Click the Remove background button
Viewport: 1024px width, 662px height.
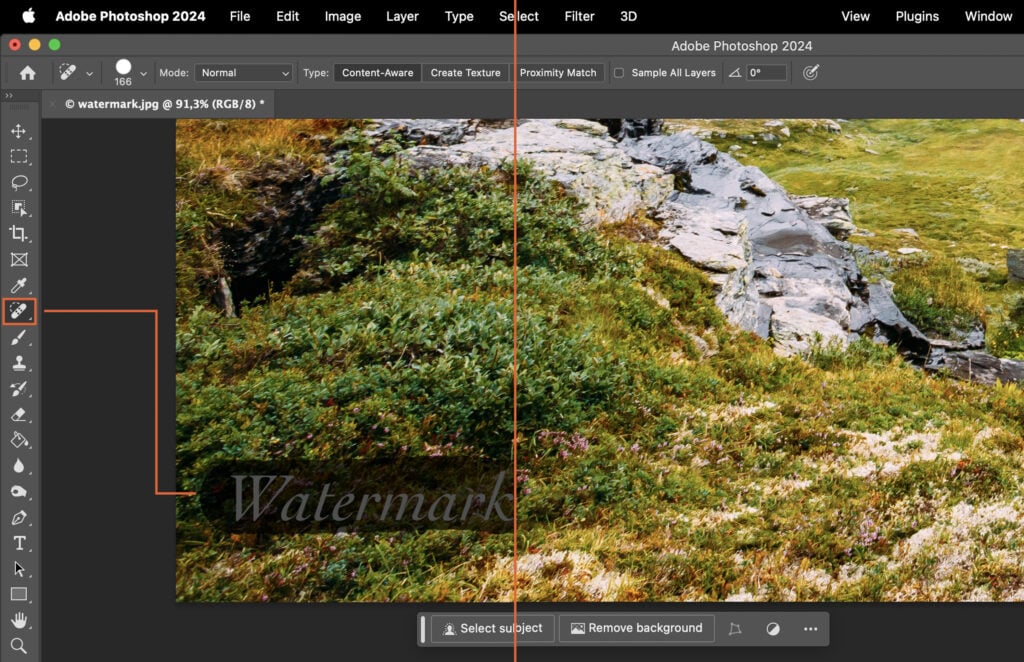[x=637, y=628]
